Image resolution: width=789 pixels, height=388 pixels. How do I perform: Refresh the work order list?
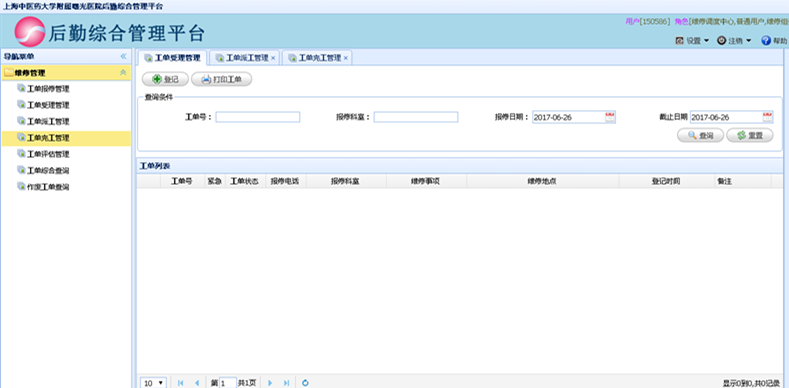pyautogui.click(x=305, y=383)
